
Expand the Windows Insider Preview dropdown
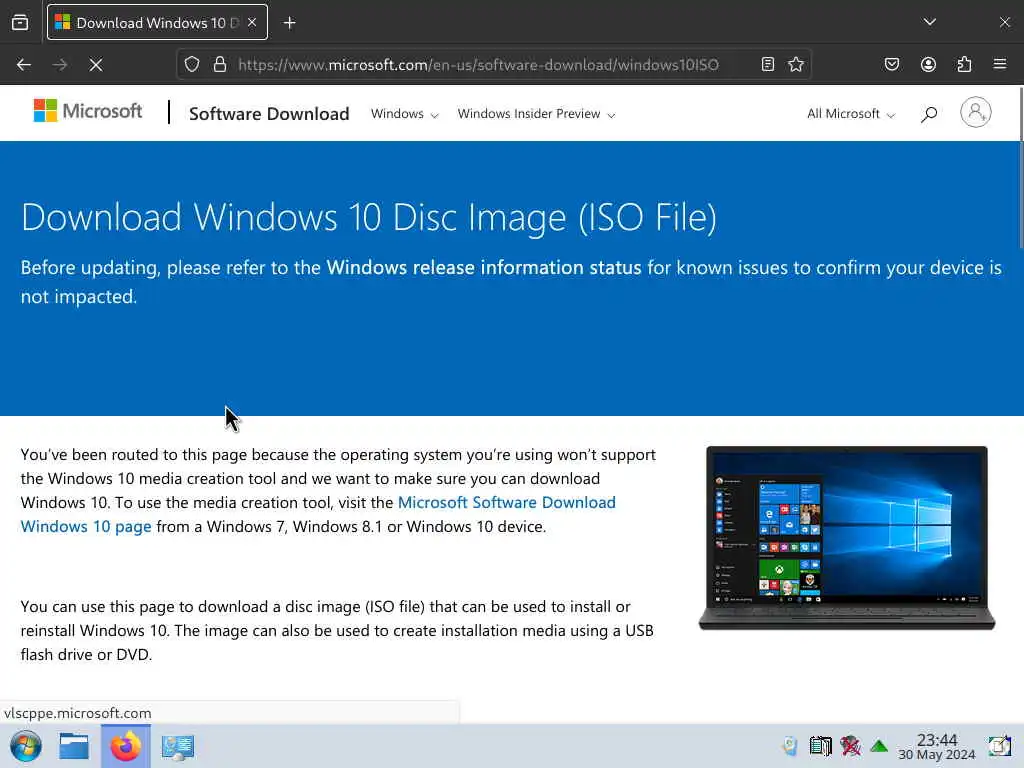pos(536,114)
